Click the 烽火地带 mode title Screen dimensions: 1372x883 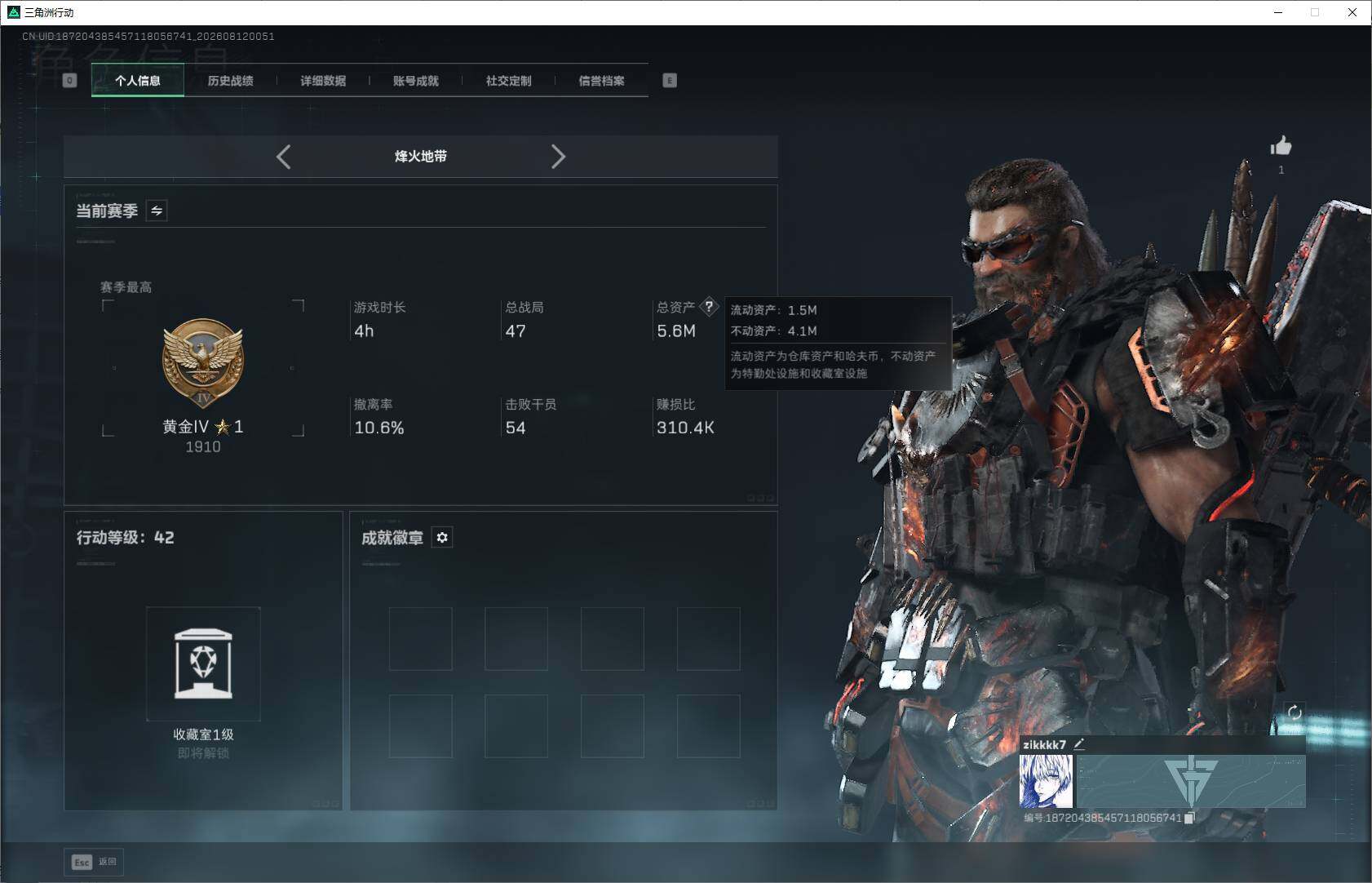pos(421,156)
